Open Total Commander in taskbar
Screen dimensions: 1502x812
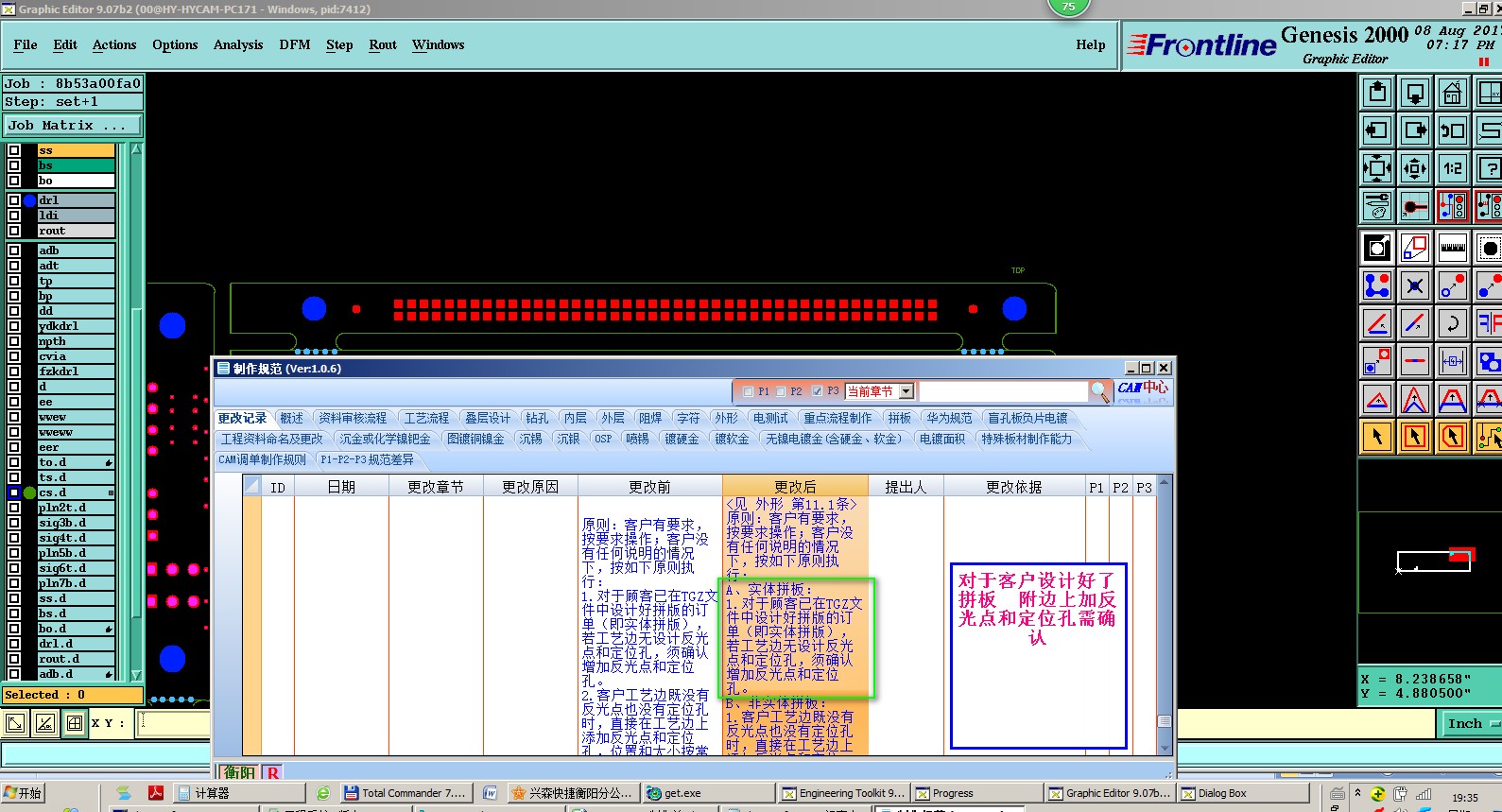tap(405, 793)
